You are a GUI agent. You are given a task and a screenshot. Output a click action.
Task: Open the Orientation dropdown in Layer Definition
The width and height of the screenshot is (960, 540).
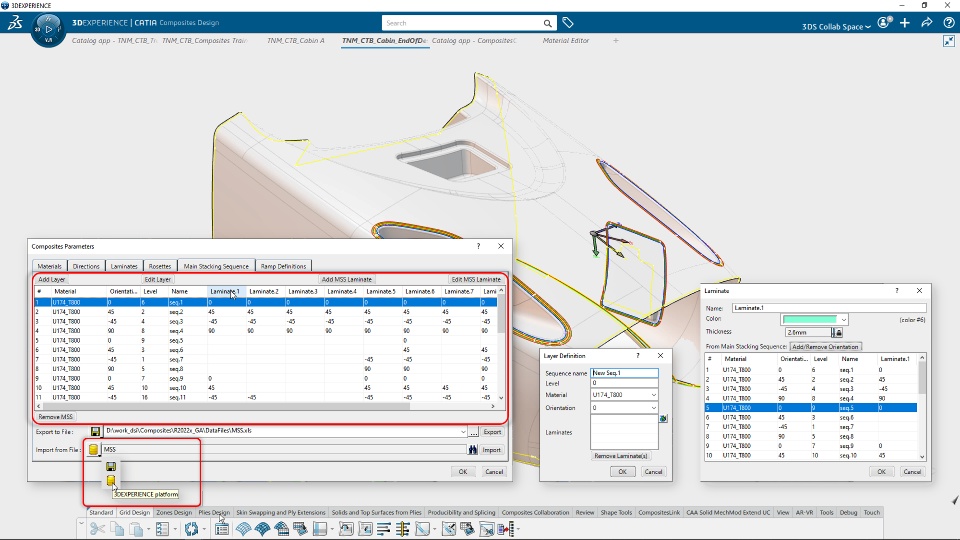653,408
